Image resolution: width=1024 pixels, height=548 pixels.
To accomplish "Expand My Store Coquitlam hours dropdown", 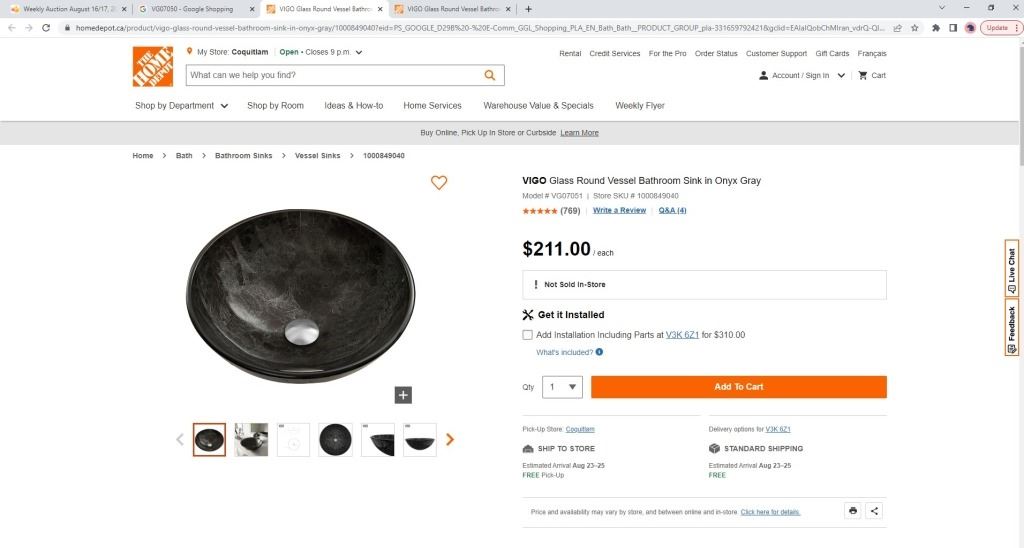I will pyautogui.click(x=359, y=52).
